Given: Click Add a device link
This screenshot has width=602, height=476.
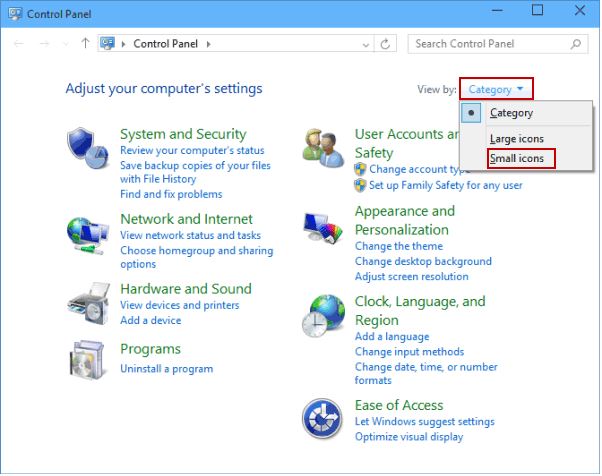Looking at the screenshot, I should [150, 320].
